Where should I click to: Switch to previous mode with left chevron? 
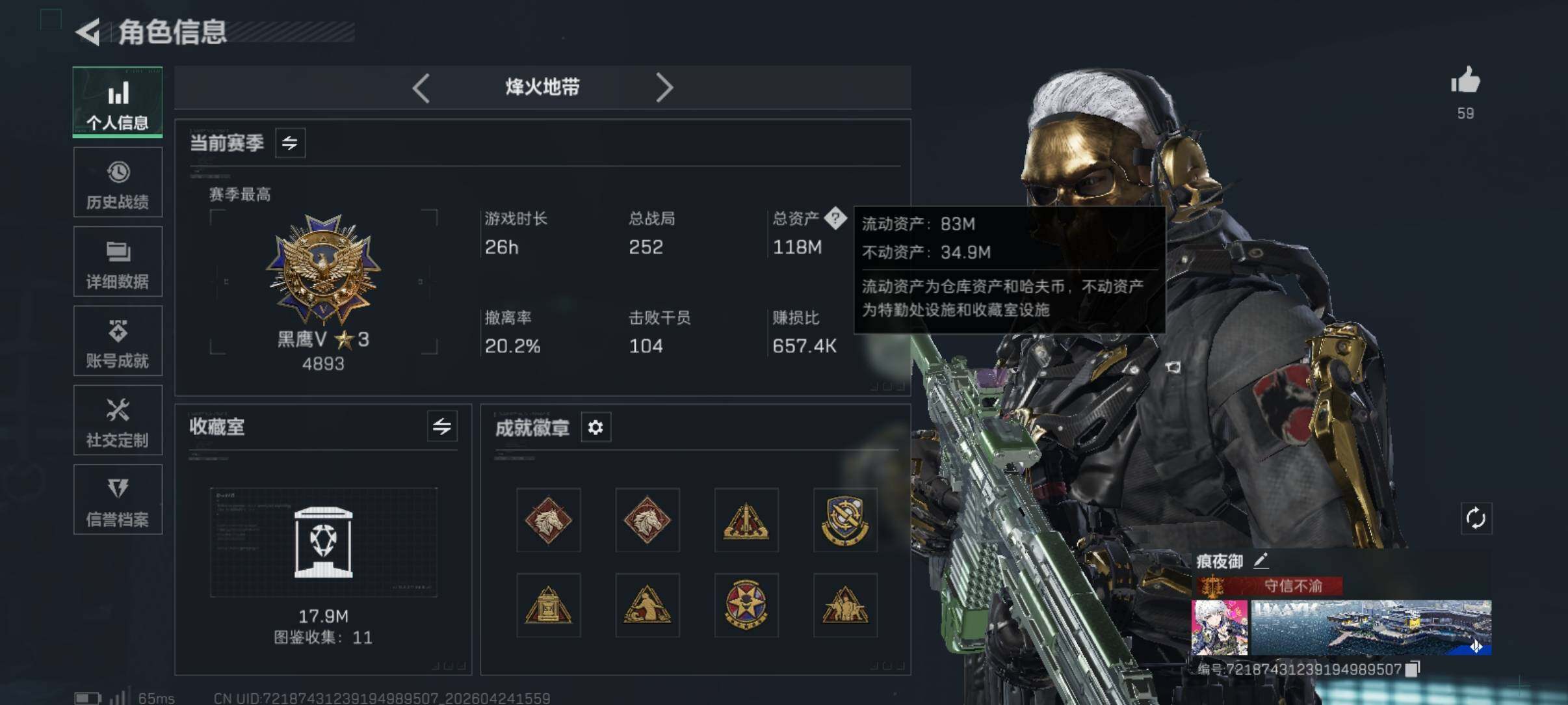[x=421, y=87]
